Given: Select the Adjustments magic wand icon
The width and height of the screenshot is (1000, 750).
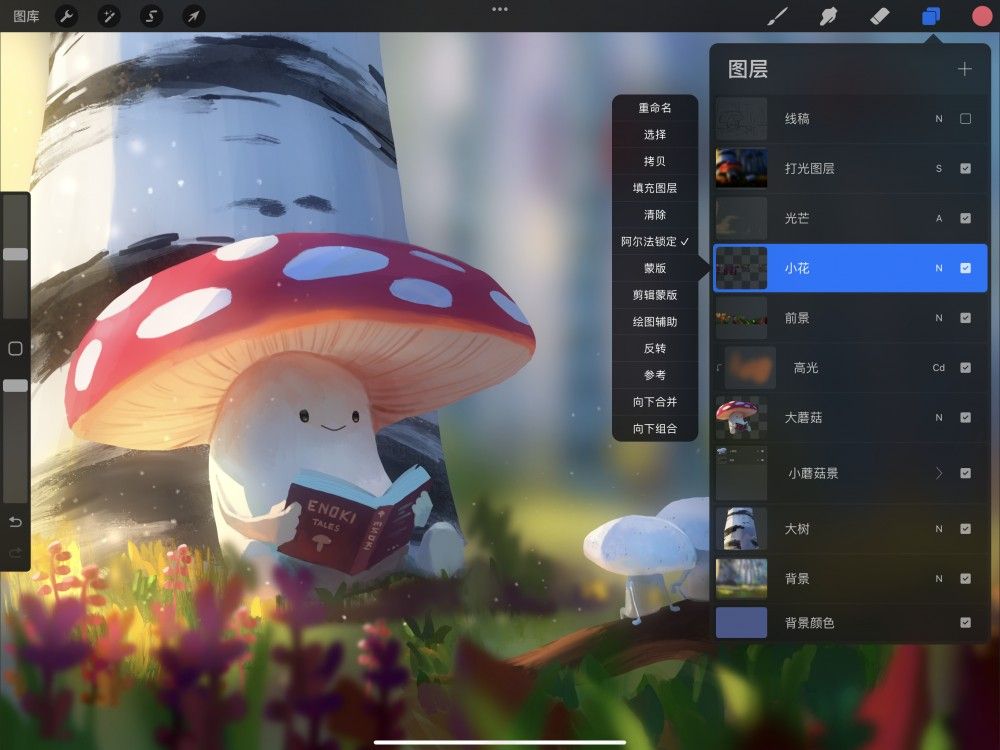Looking at the screenshot, I should [x=109, y=15].
